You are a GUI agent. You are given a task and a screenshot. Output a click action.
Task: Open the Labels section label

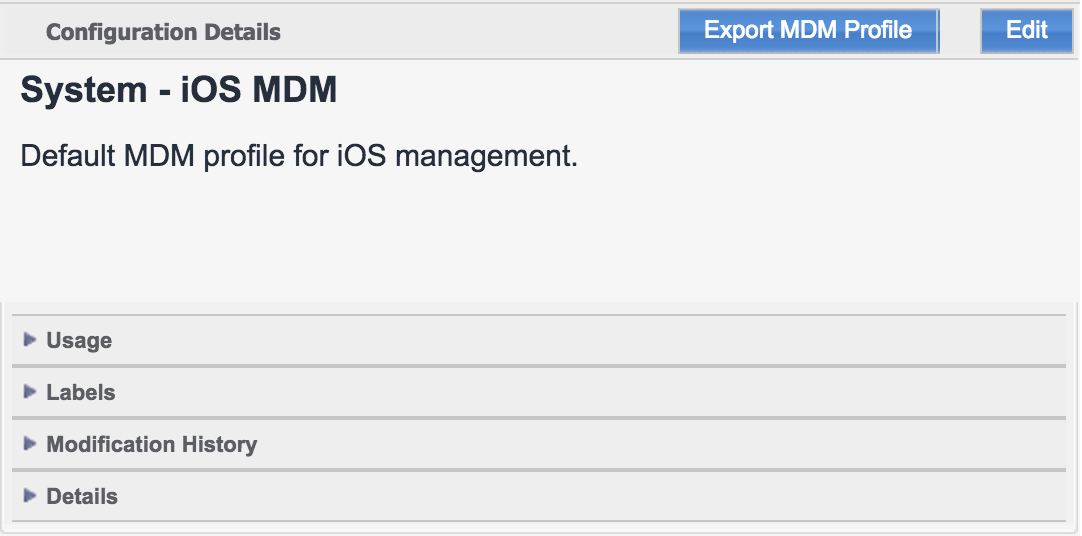pyautogui.click(x=81, y=393)
